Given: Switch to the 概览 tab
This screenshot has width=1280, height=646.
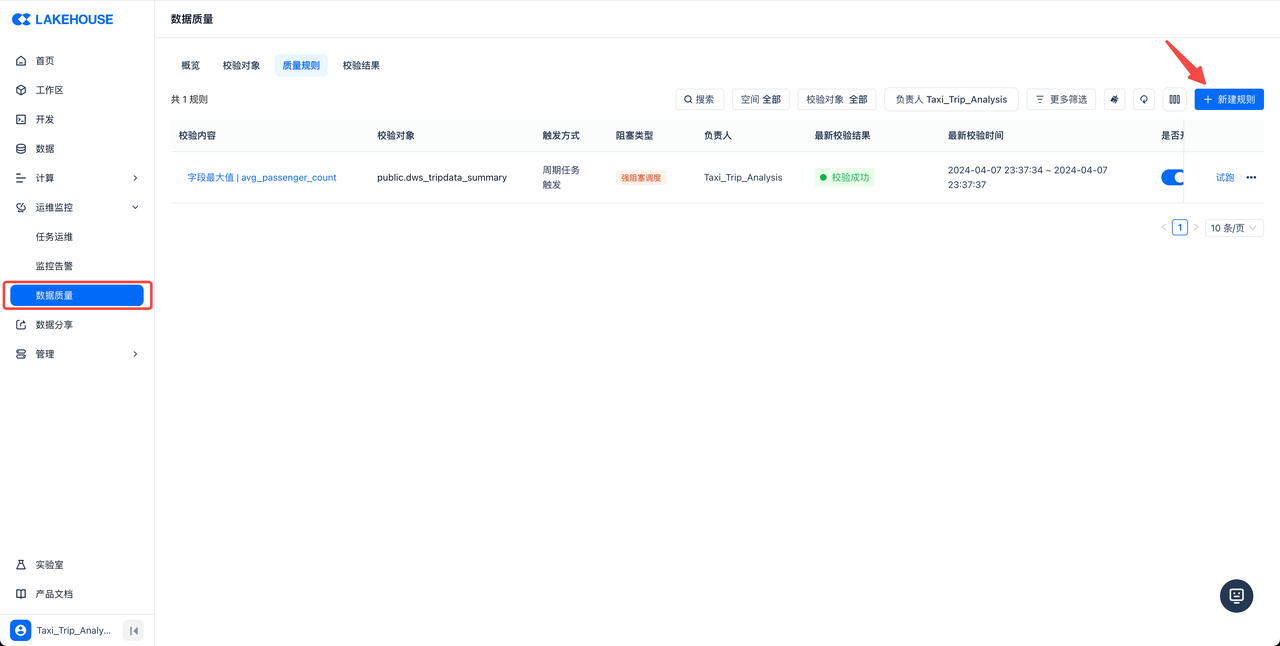Looking at the screenshot, I should click(190, 66).
